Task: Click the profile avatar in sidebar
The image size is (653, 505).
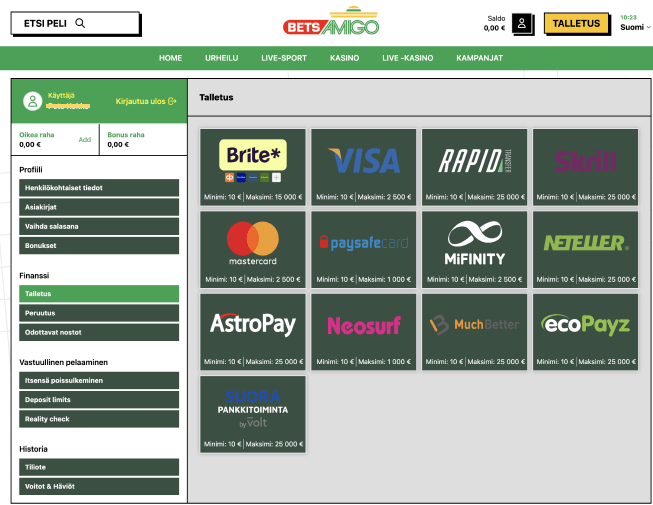Action: point(32,101)
